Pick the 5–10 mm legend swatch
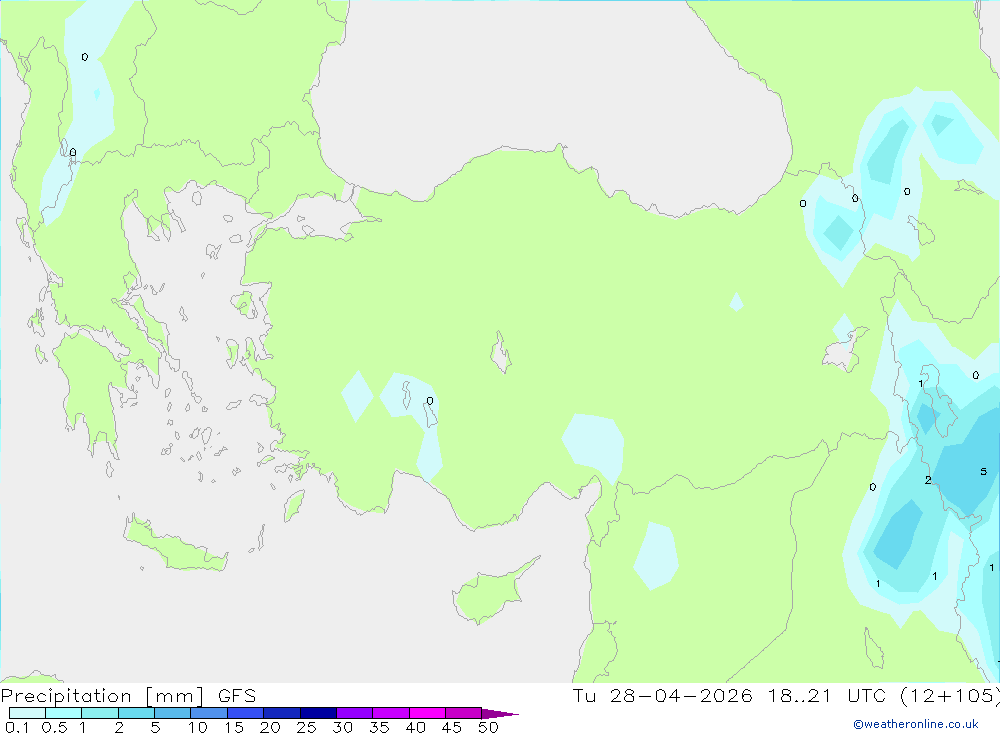Screen dimensions: 1000x733 point(172,713)
